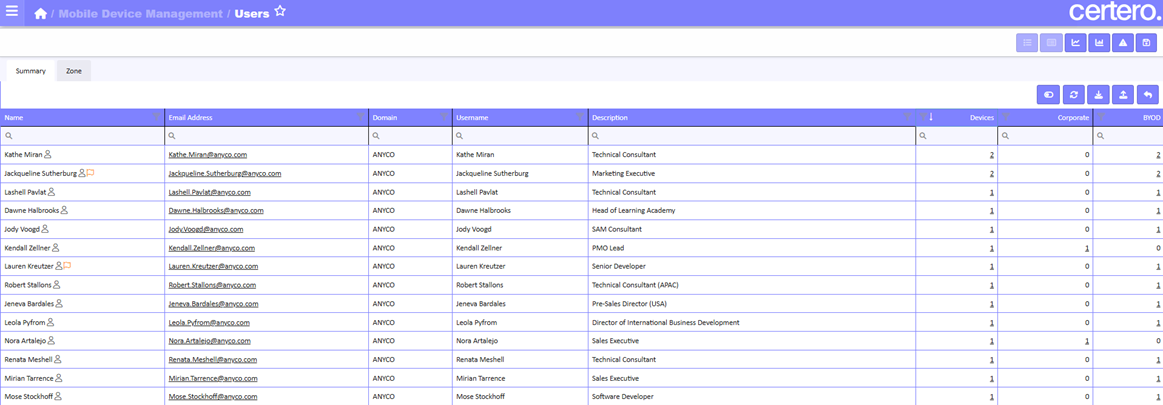Switch to the list view icon
The height and width of the screenshot is (405, 1163).
pyautogui.click(x=1027, y=43)
